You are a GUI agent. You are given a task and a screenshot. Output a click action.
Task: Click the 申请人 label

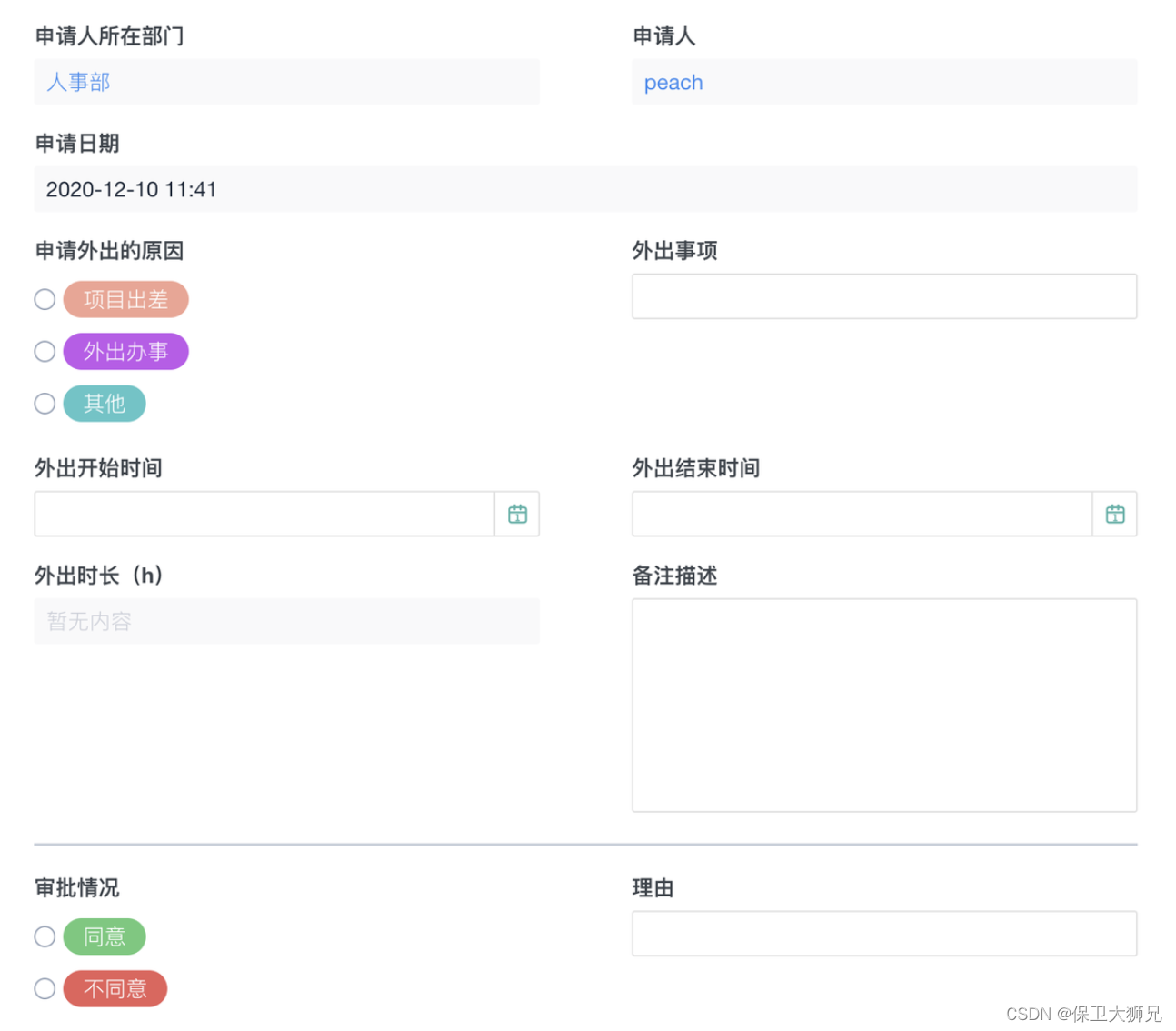(664, 36)
